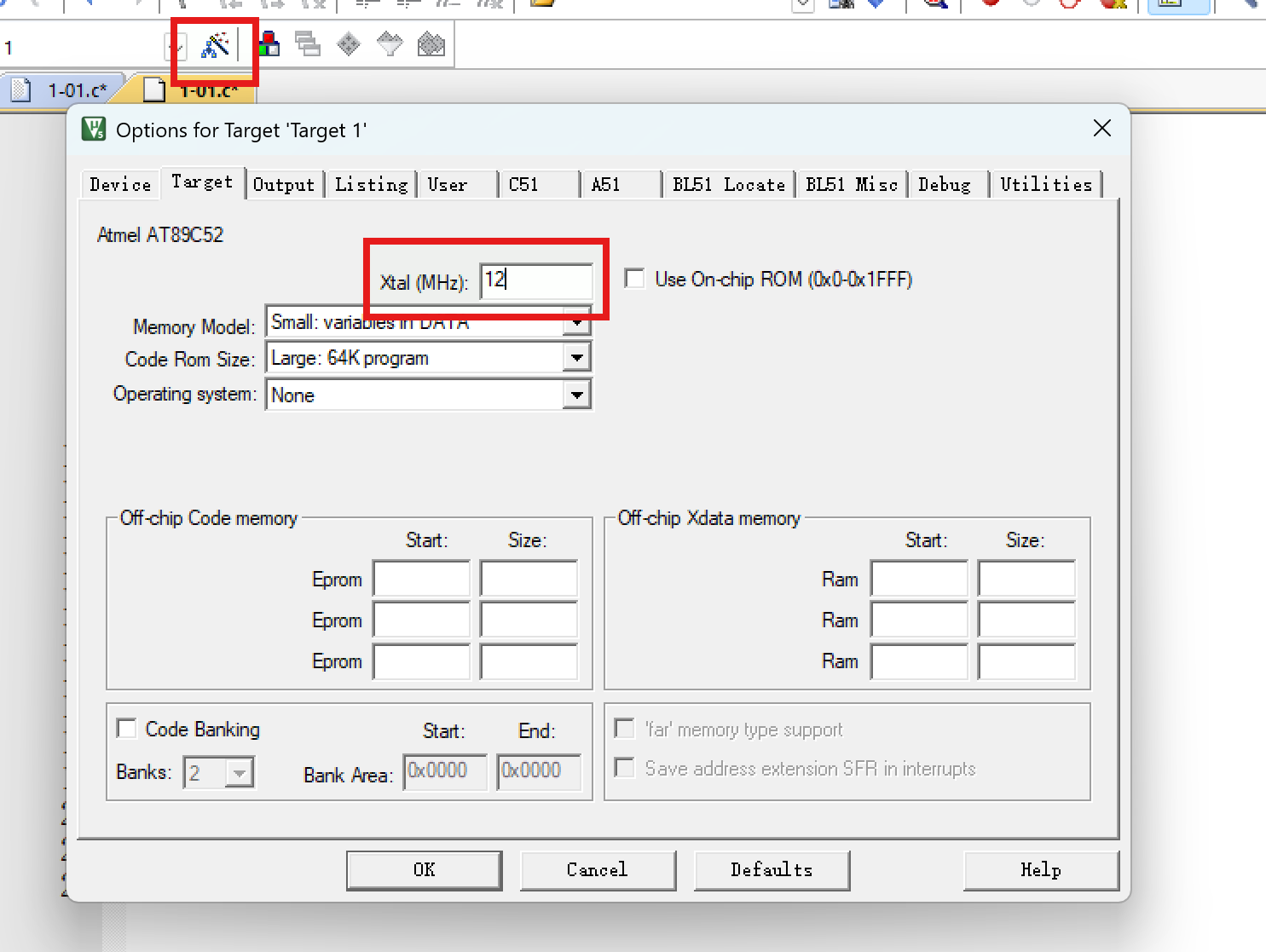Click second Ram row Size field
This screenshot has height=952, width=1266.
click(x=1026, y=620)
